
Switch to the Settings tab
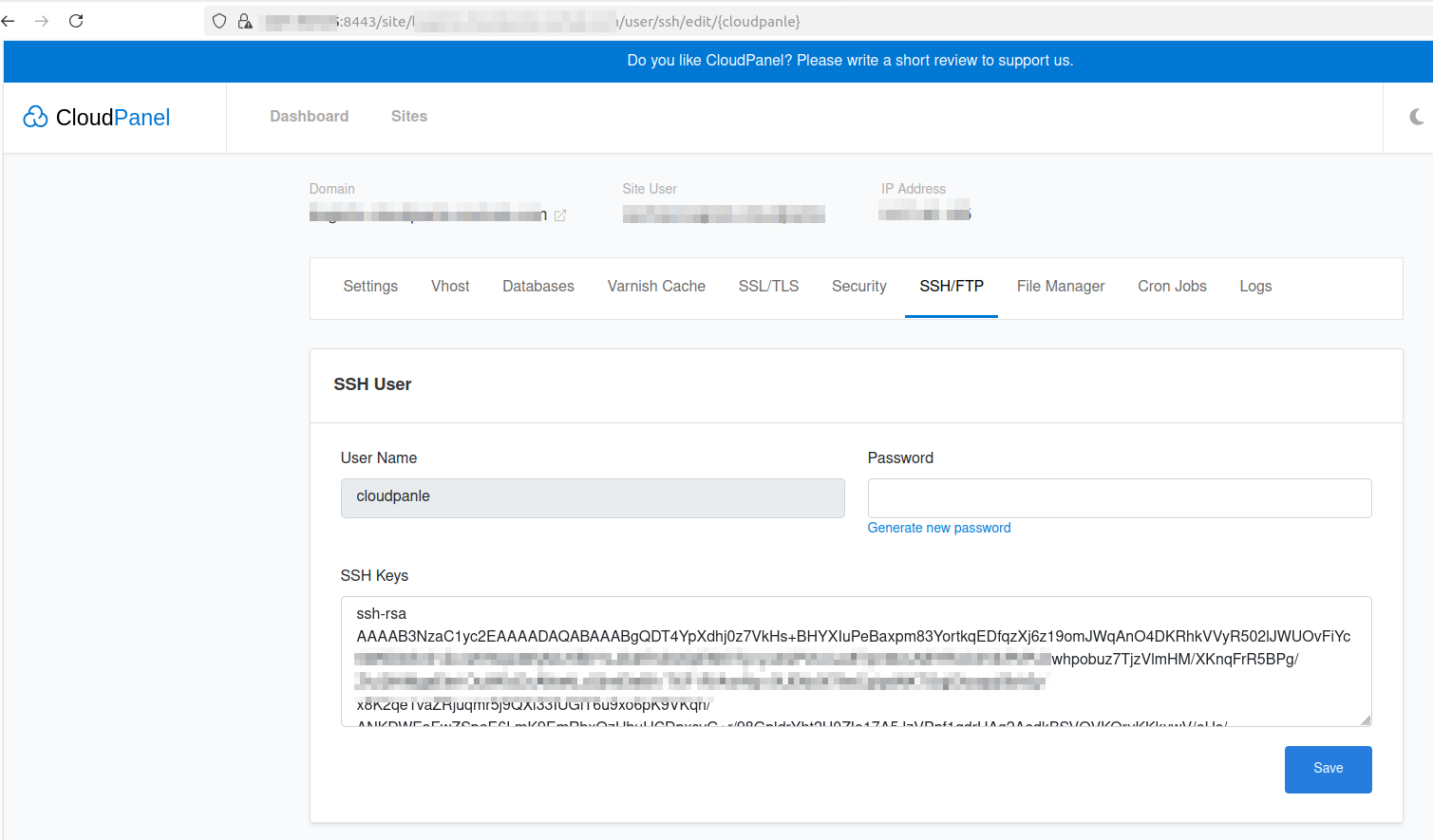(x=370, y=286)
